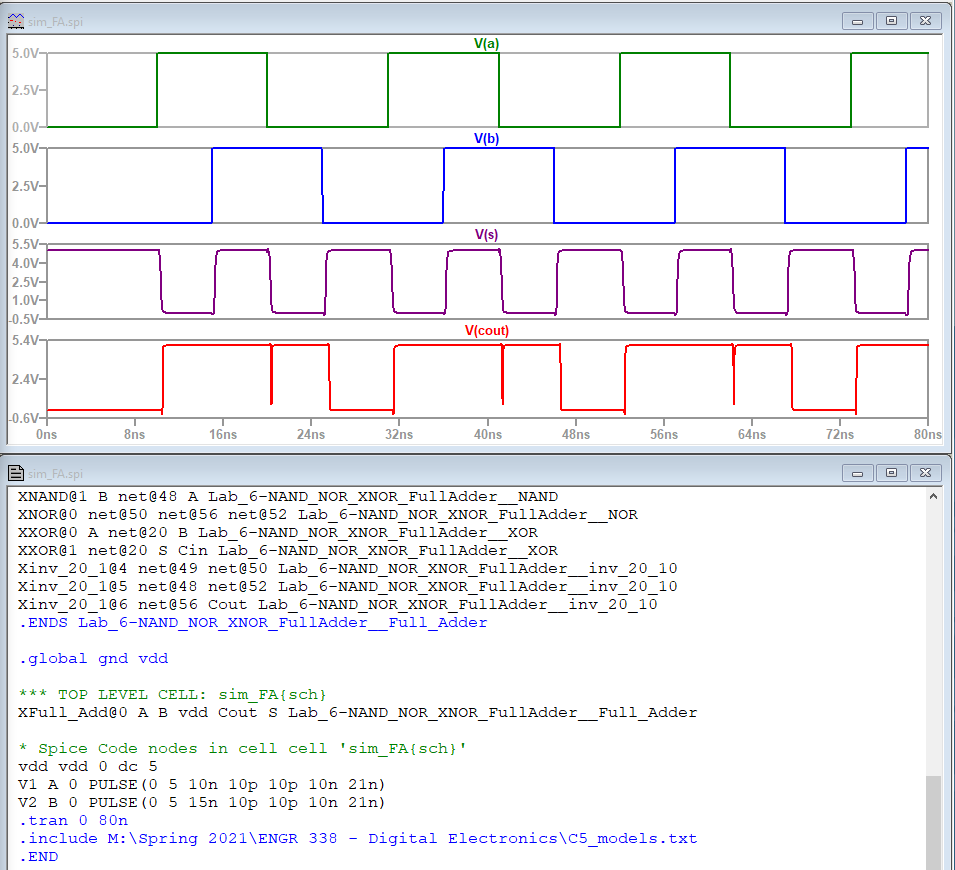The image size is (955, 870).
Task: Close the waveform plot window
Action: point(925,21)
